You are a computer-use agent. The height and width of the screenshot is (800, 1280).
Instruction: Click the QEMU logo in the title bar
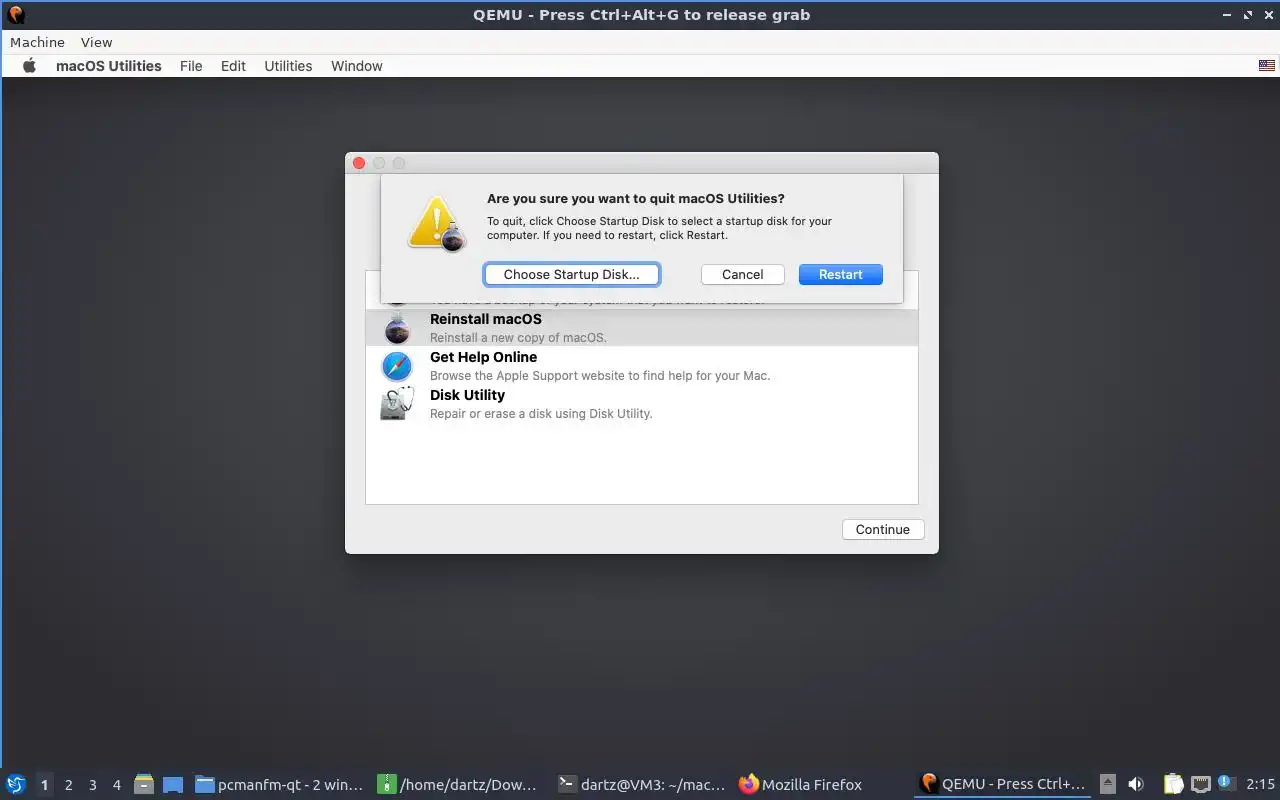(x=15, y=14)
